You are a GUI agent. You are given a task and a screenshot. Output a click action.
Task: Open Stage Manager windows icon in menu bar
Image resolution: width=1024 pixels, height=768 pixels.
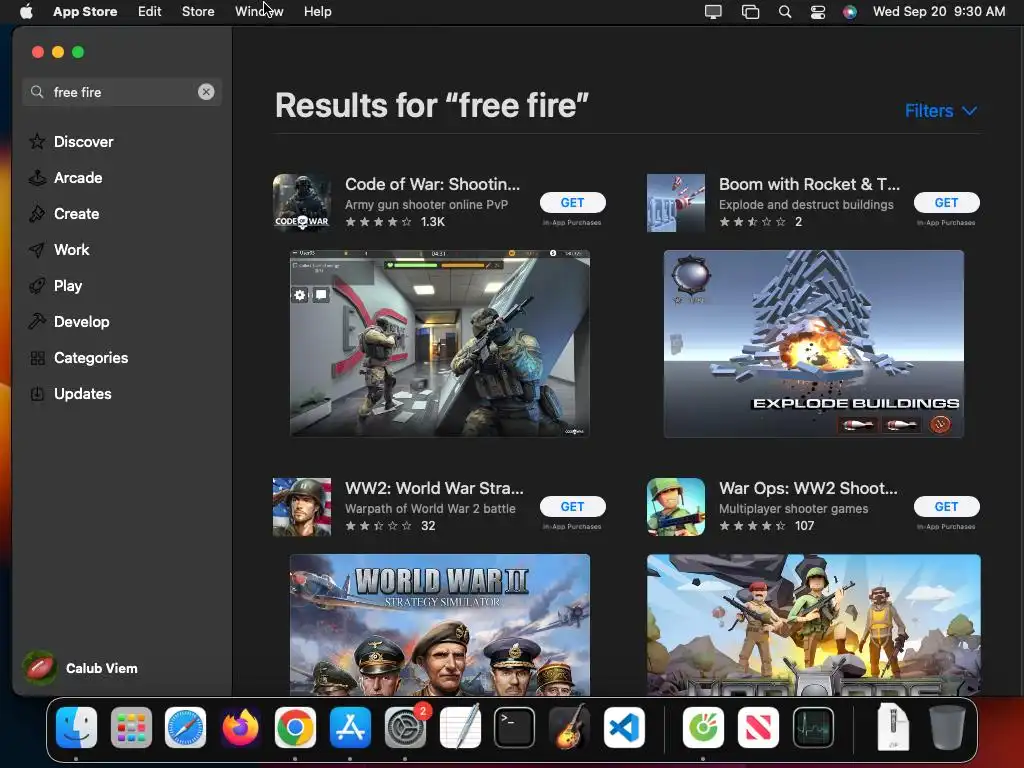(x=750, y=11)
